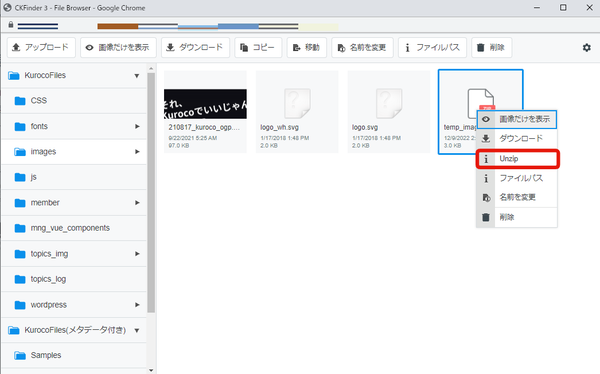Click the Samples folder icon
The height and width of the screenshot is (374, 600).
20,356
